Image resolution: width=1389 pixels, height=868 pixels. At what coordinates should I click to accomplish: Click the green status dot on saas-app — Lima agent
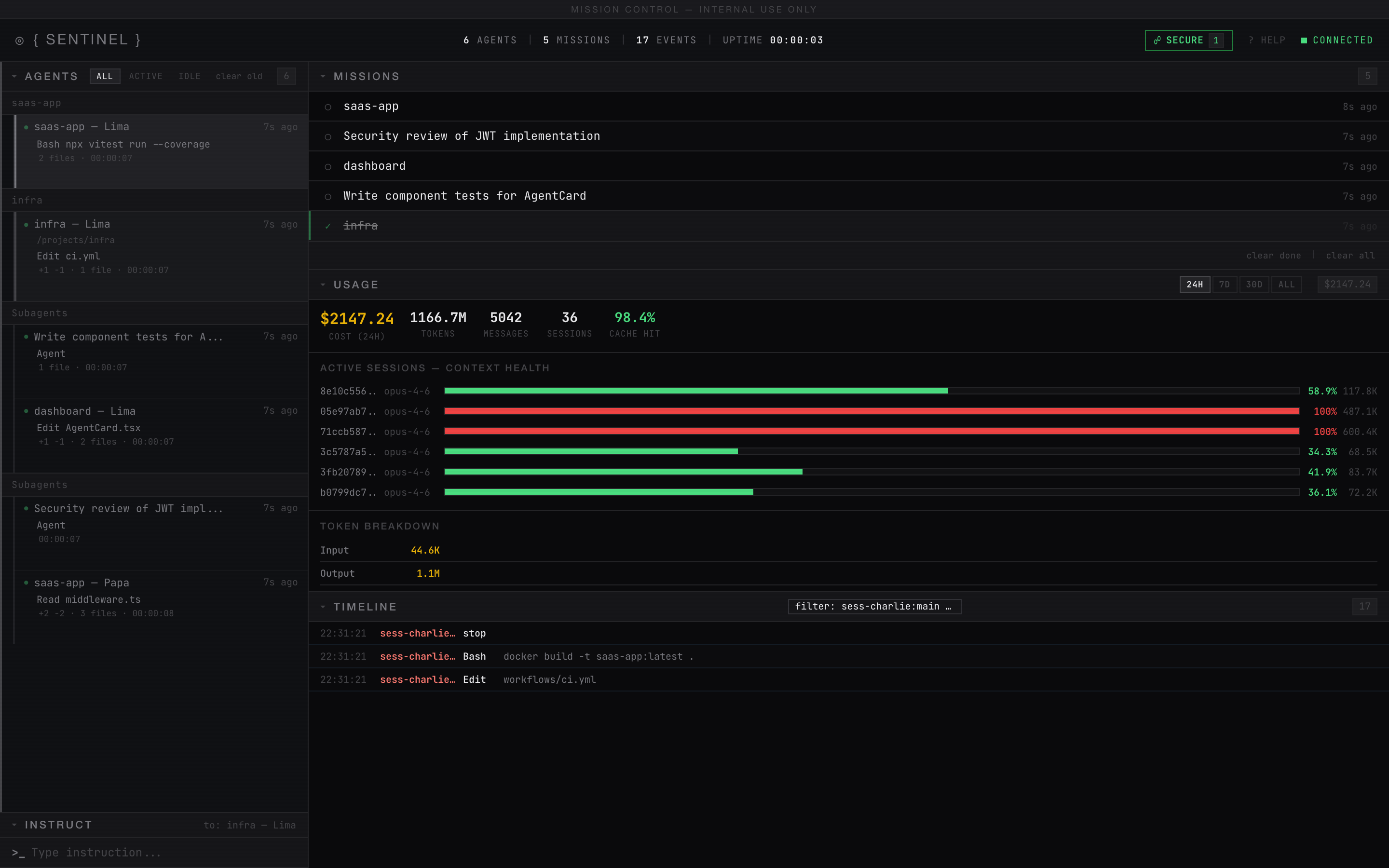pos(27,126)
